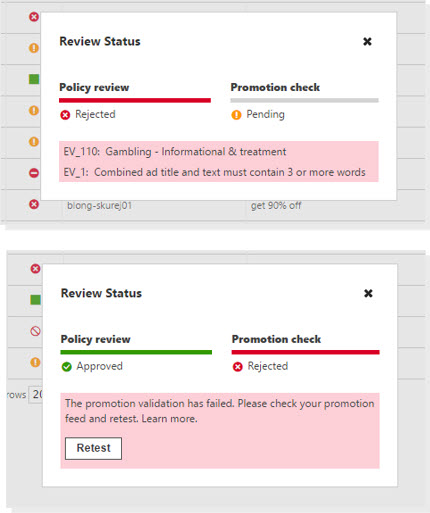Click the red Rejected icon under Policy review
430x513 pixels.
click(x=65, y=115)
